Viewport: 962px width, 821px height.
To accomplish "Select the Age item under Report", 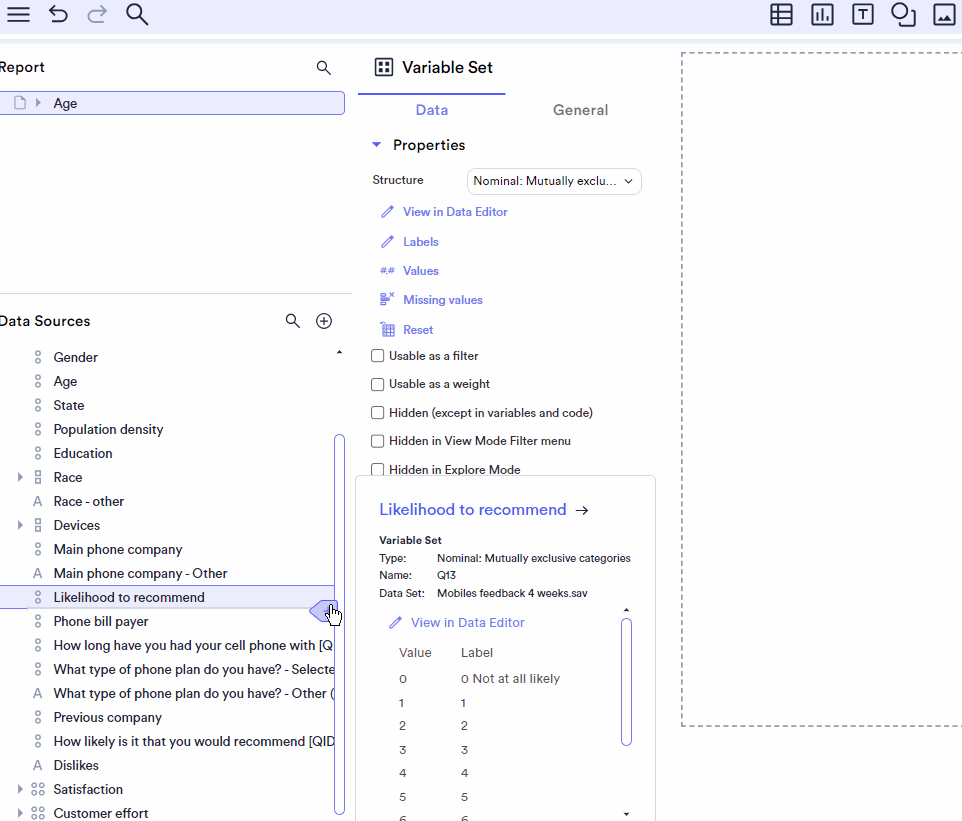I will coord(65,103).
